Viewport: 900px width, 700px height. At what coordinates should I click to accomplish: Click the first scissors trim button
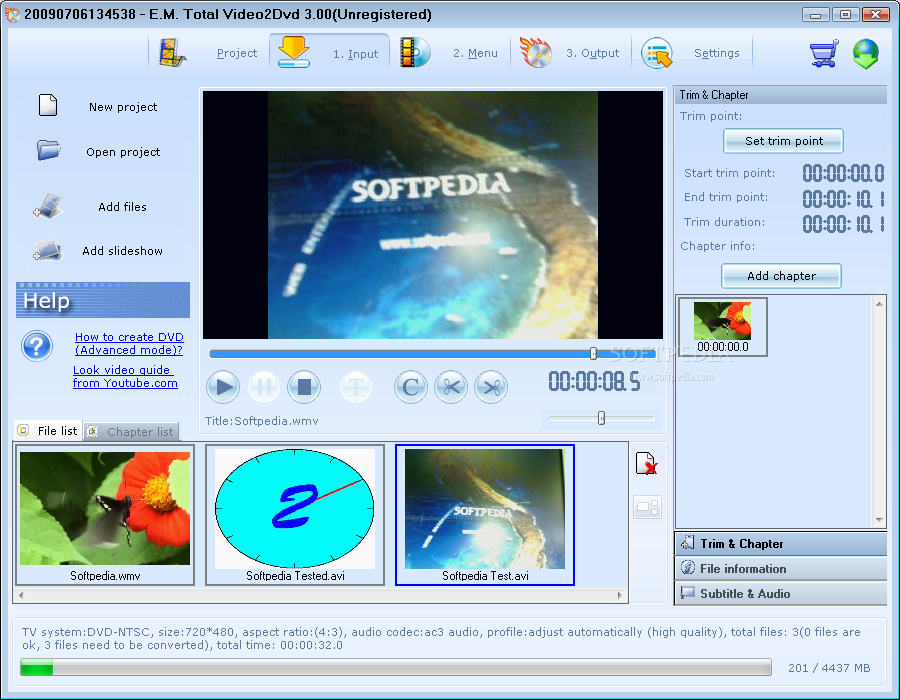[451, 387]
